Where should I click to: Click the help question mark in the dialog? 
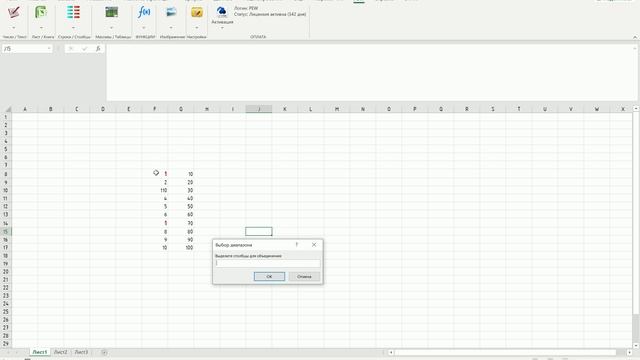297,245
